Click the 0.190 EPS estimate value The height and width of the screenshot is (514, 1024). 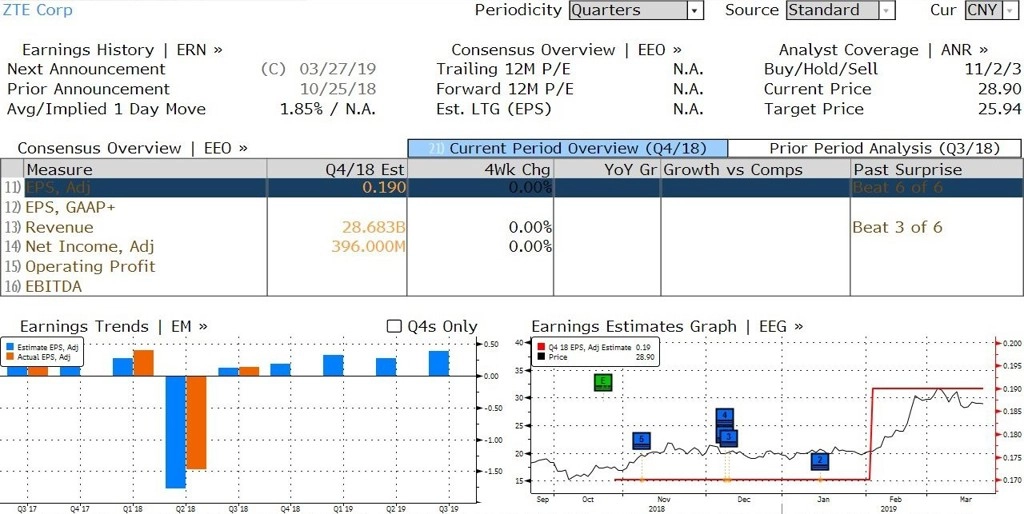(x=385, y=188)
